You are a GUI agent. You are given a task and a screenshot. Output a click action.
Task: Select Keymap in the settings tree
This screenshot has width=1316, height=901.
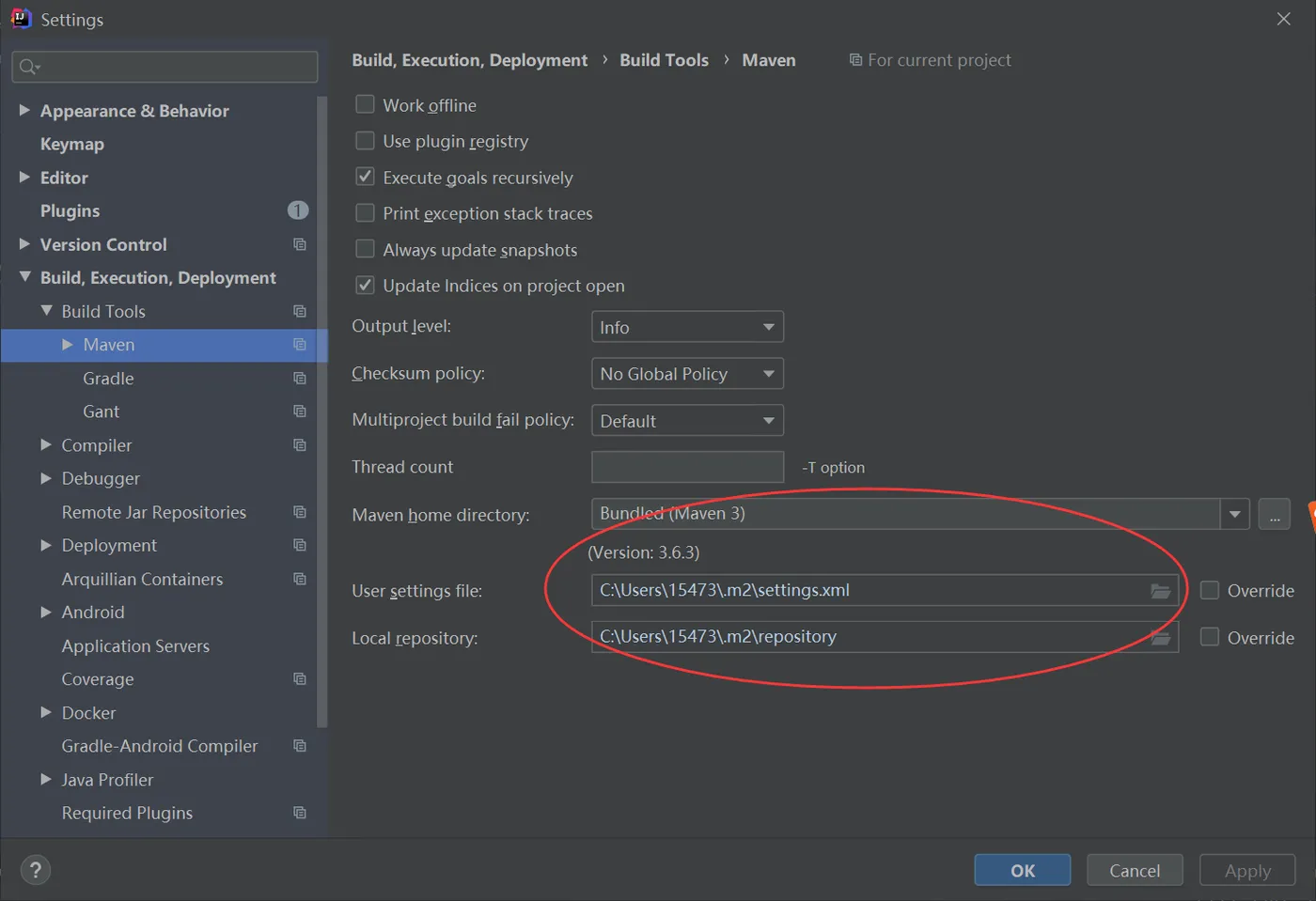[x=72, y=144]
